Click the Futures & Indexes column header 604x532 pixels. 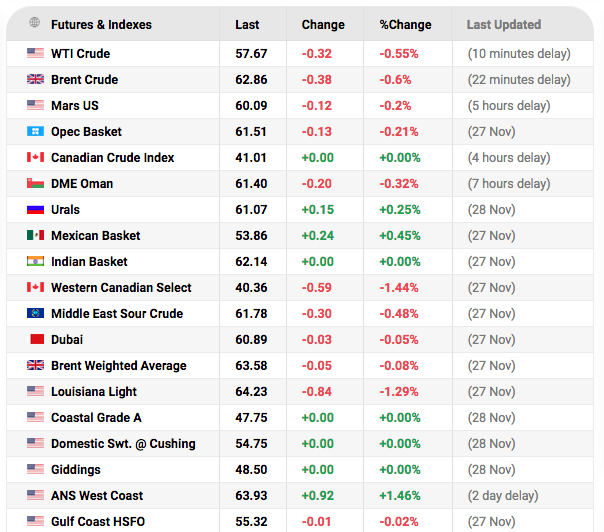click(101, 25)
